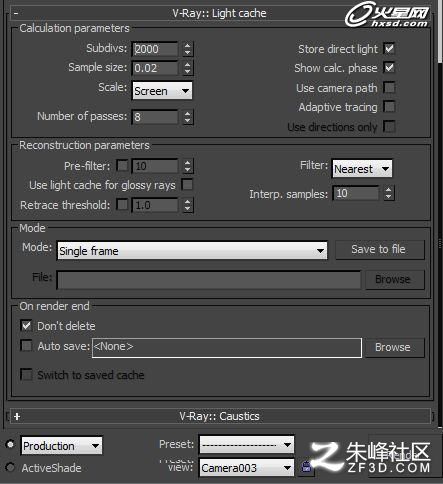Open the Scale dropdown showing Screen
The image size is (443, 484).
(162, 91)
